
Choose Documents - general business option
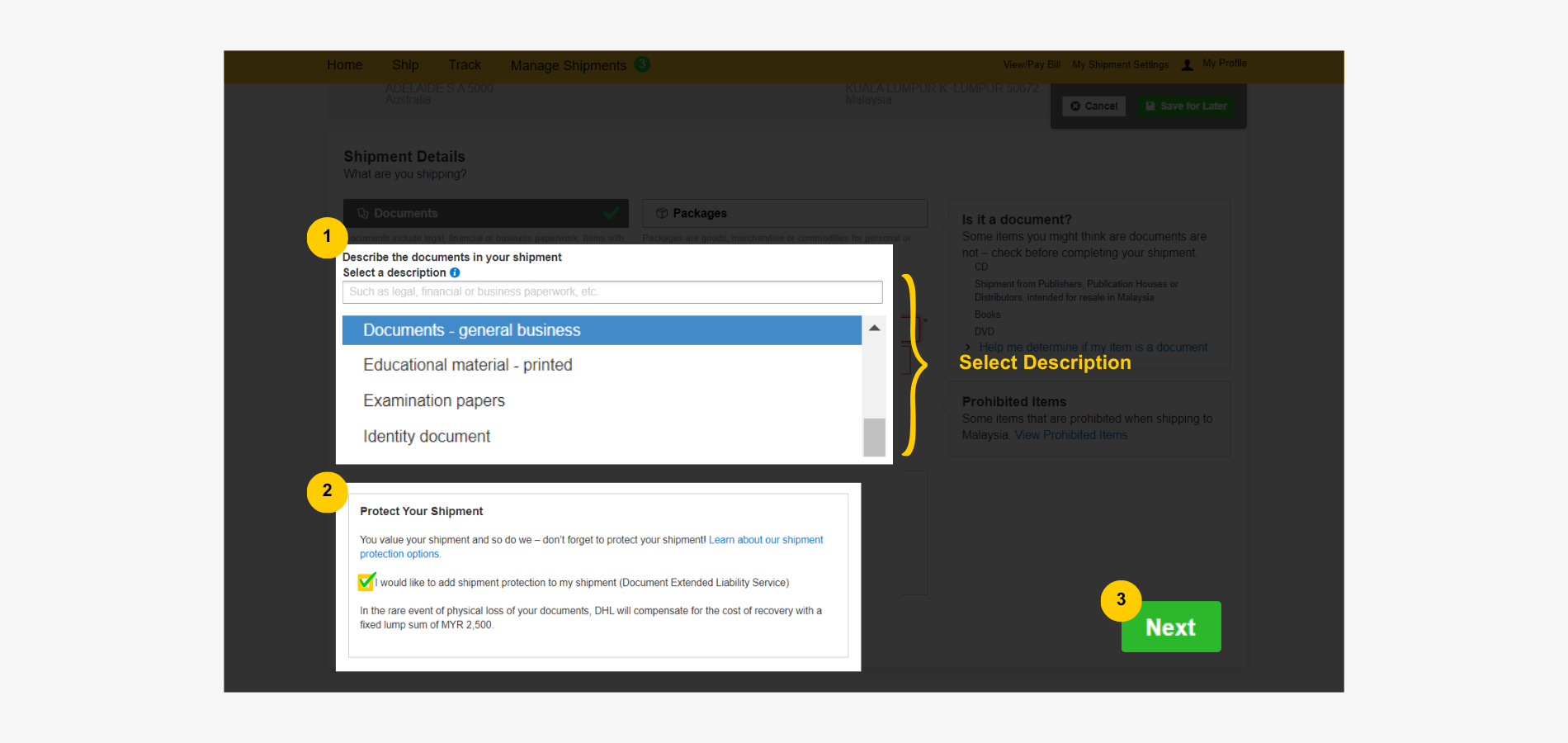602,330
